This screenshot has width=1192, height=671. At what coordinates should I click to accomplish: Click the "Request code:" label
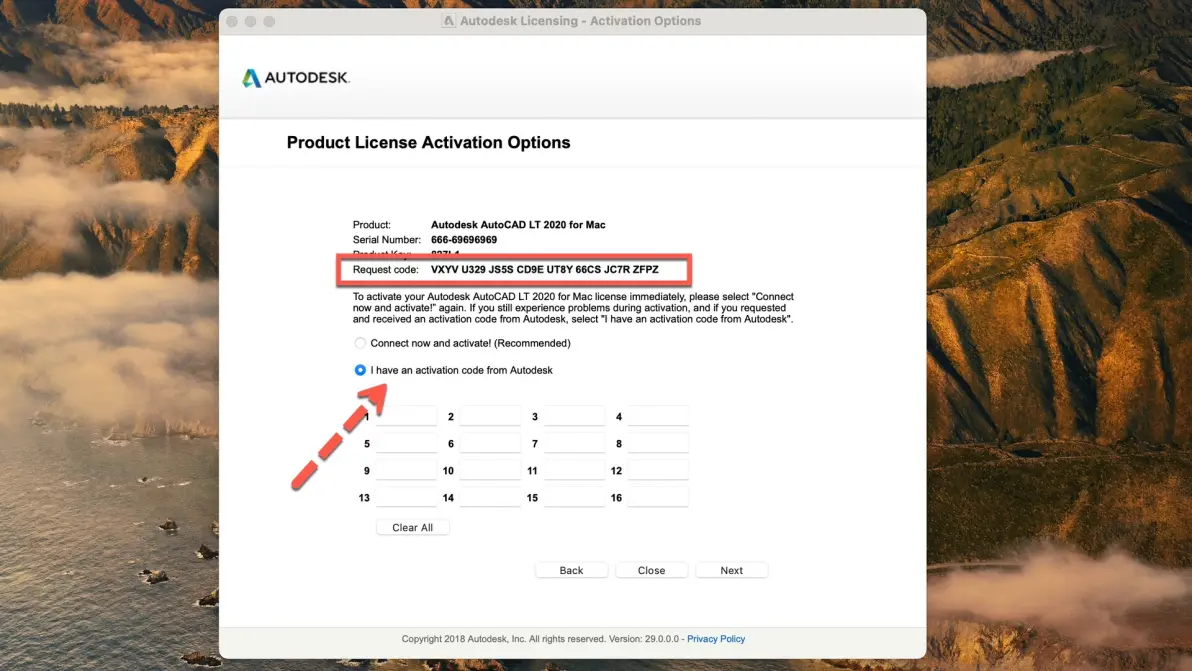point(385,270)
